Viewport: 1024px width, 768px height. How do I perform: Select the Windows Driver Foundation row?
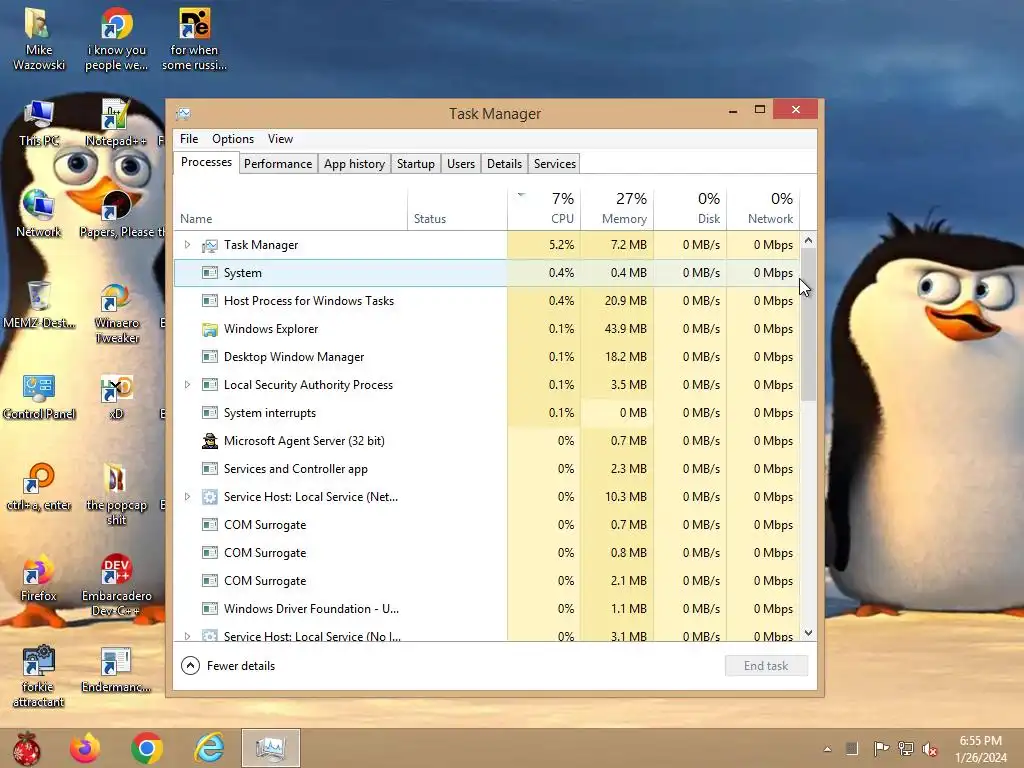pos(487,609)
